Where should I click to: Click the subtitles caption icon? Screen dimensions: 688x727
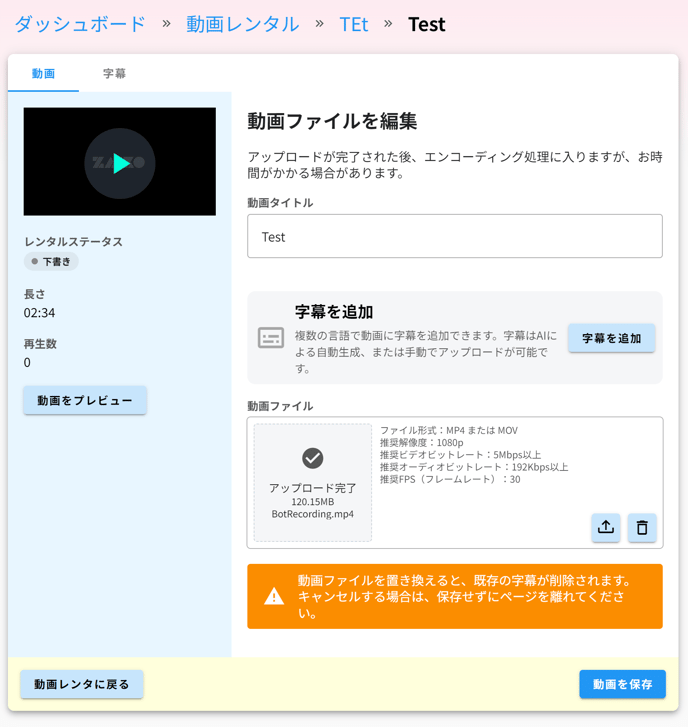point(271,338)
